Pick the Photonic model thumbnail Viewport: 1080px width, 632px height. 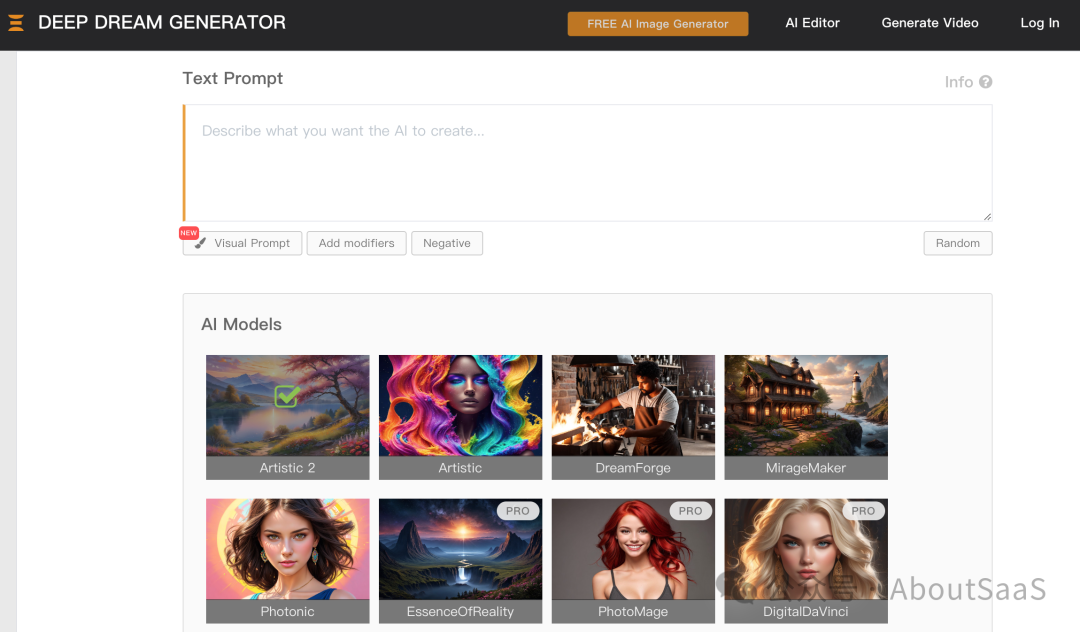click(x=287, y=561)
